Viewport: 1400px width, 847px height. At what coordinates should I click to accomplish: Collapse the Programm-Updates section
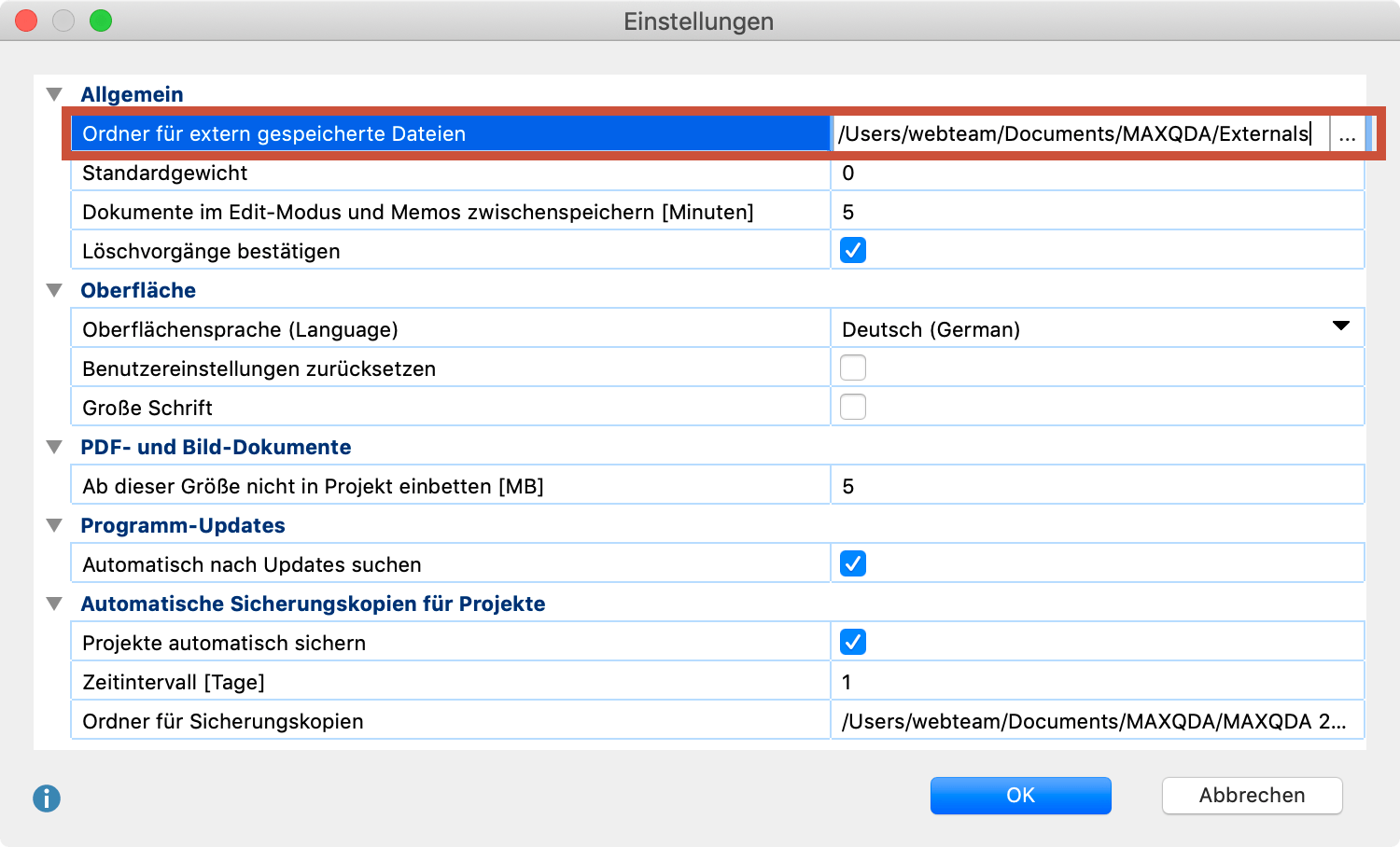click(54, 525)
